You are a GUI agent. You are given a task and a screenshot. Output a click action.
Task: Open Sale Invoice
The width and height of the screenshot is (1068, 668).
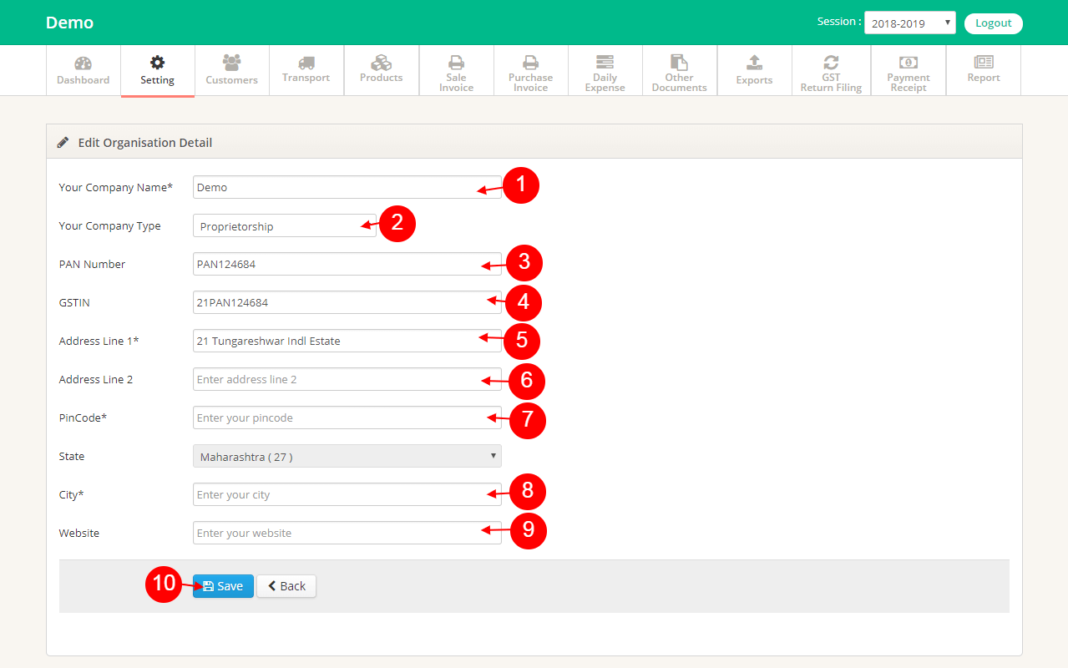click(456, 70)
